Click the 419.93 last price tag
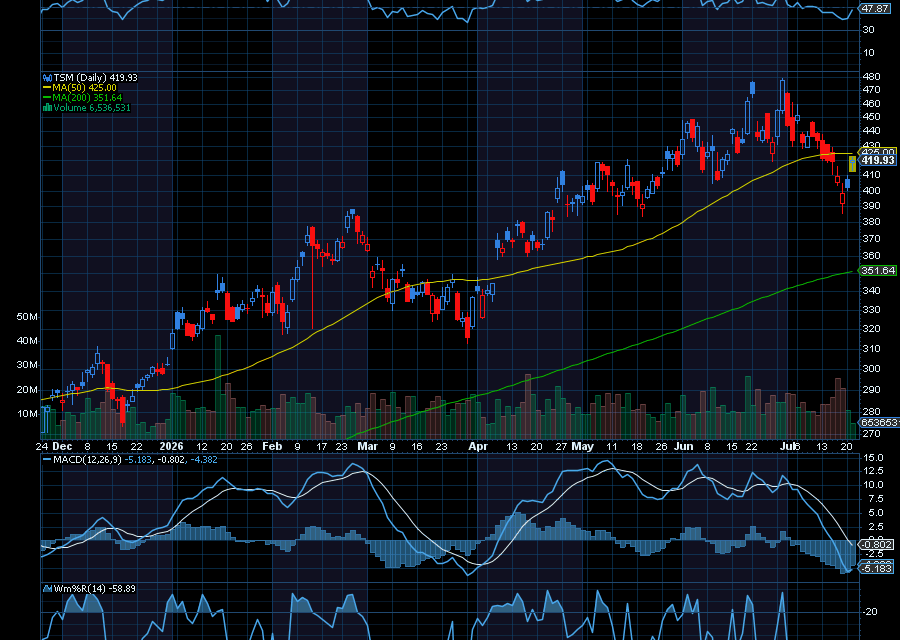Screen dimensions: 900x640 (878, 160)
